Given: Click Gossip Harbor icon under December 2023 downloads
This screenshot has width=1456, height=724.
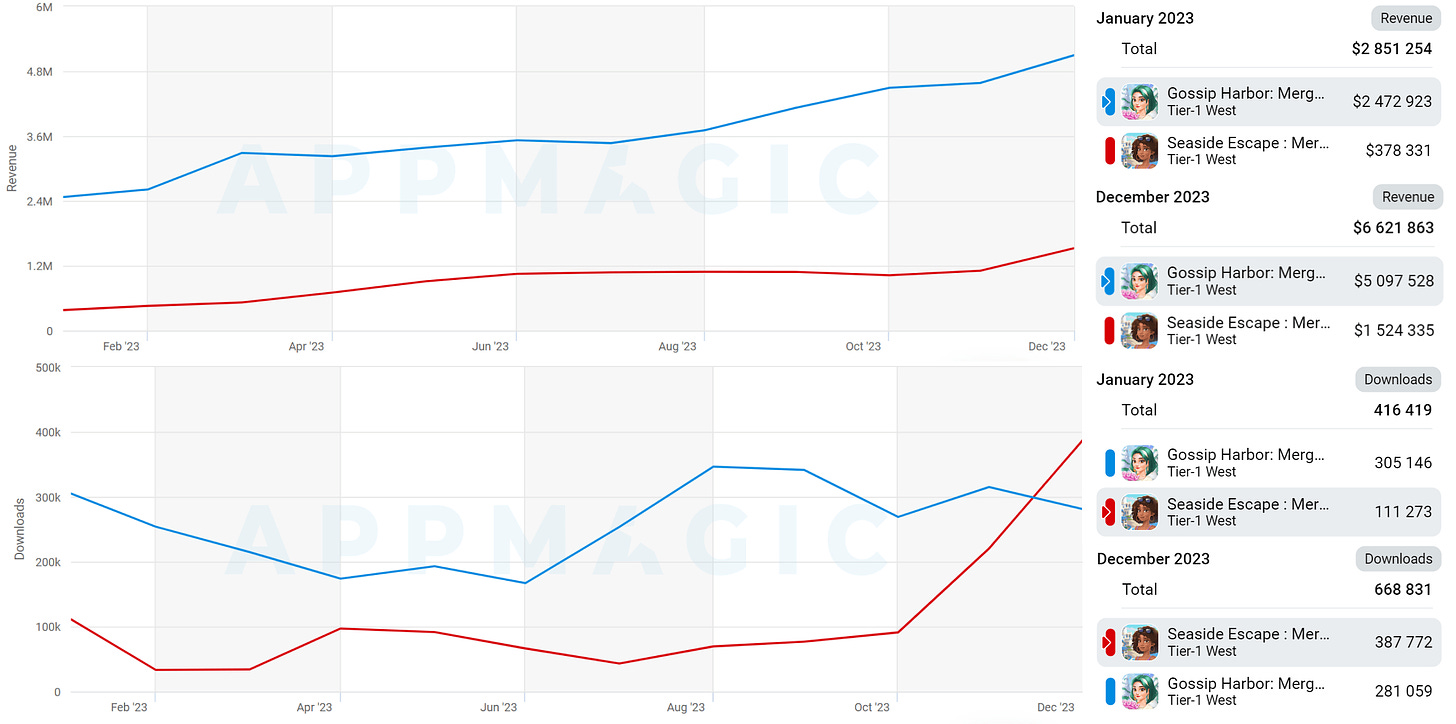Looking at the screenshot, I should tap(1140, 692).
